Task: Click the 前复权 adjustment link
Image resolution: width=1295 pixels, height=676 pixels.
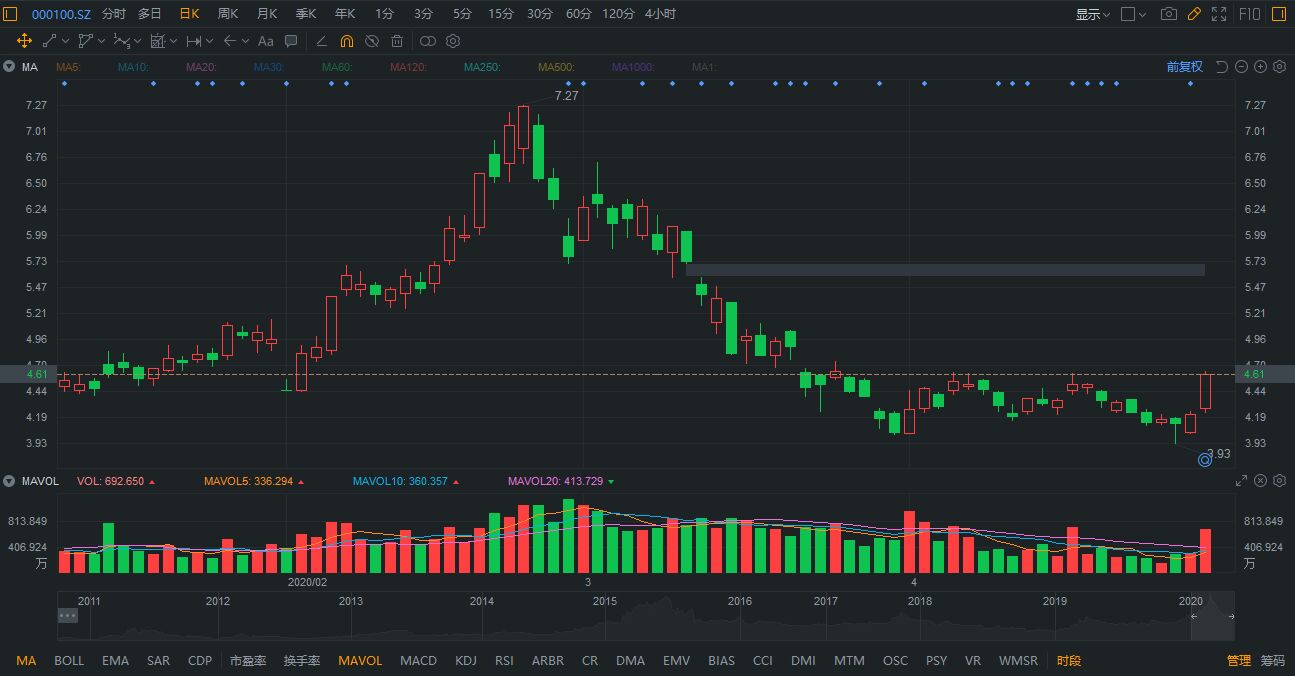Action: click(x=1184, y=67)
